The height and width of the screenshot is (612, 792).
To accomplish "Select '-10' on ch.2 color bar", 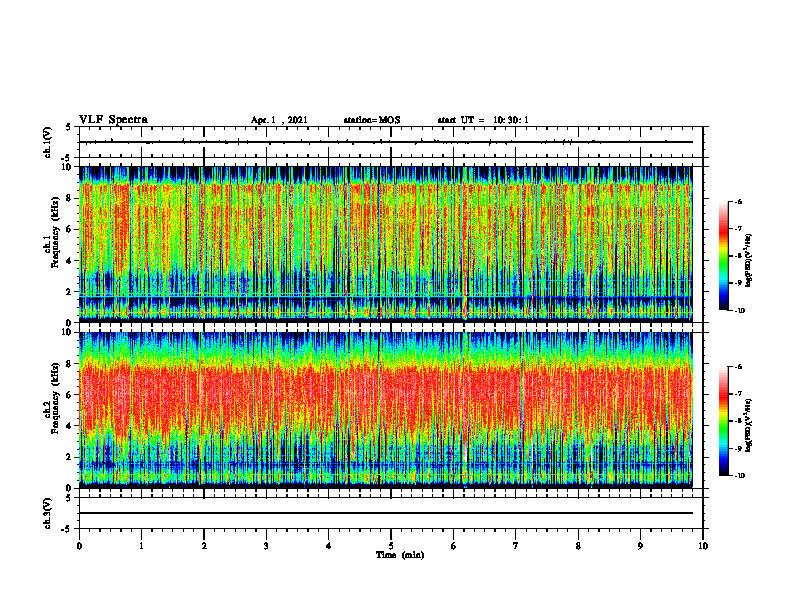I will point(739,476).
